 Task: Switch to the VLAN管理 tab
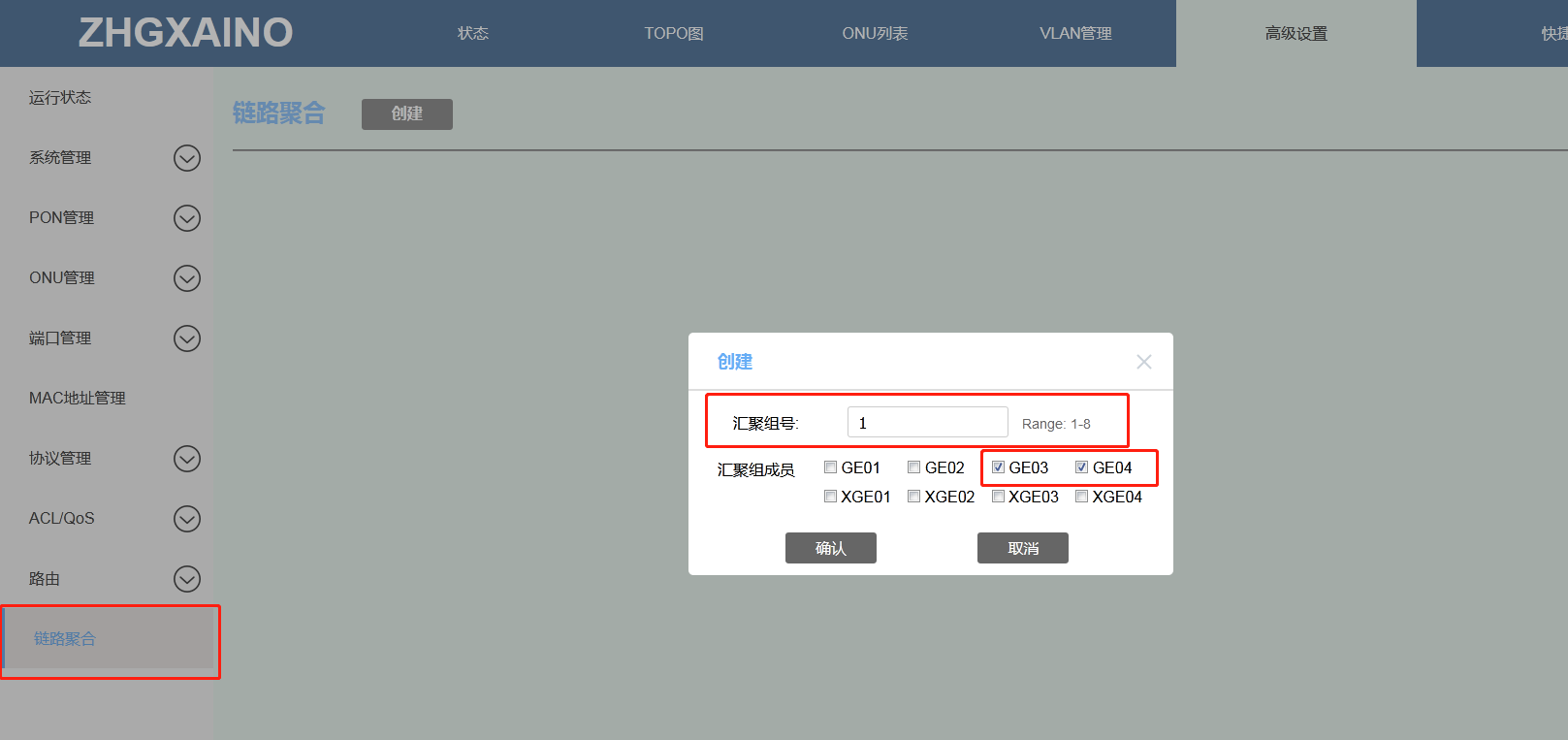1075,34
